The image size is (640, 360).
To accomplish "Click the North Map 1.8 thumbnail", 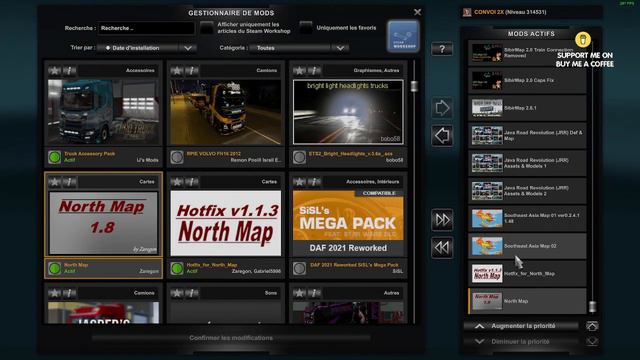I will click(x=103, y=223).
